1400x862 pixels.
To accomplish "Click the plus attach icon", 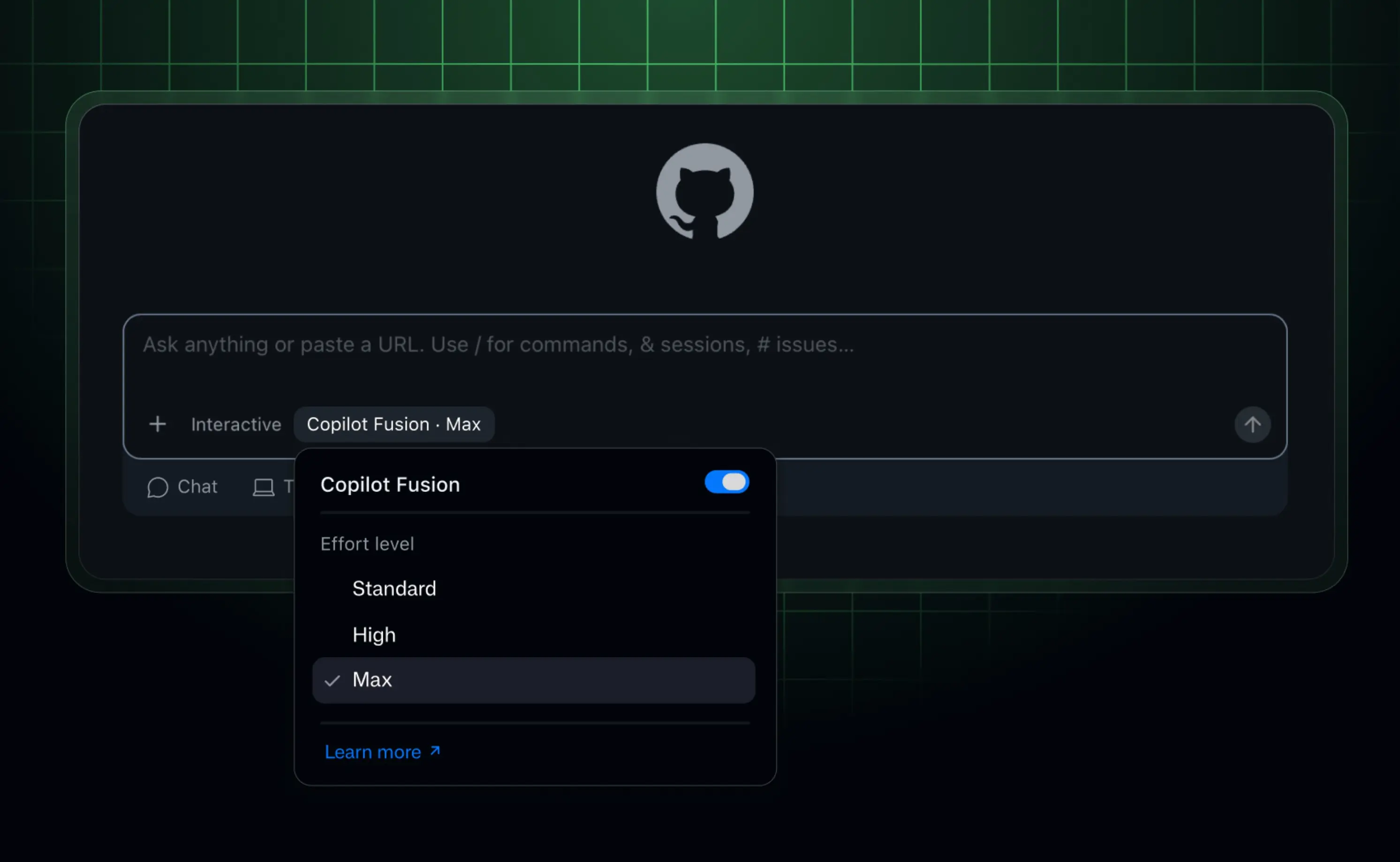I will [157, 424].
